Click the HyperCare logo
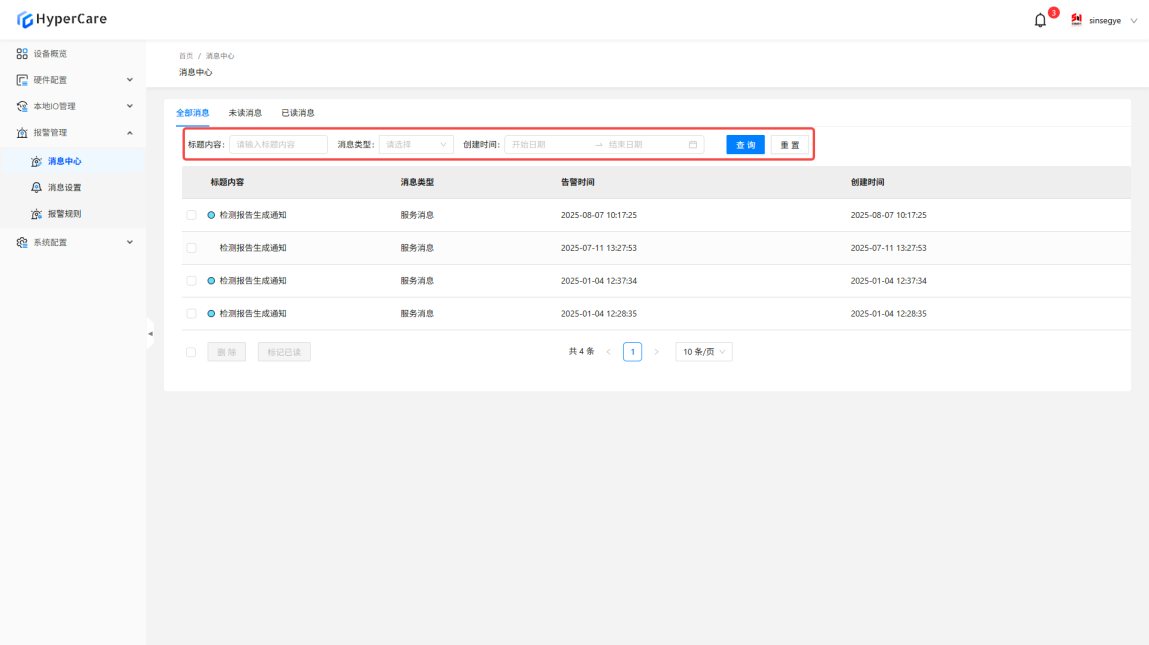This screenshot has width=1149, height=645. pos(62,19)
